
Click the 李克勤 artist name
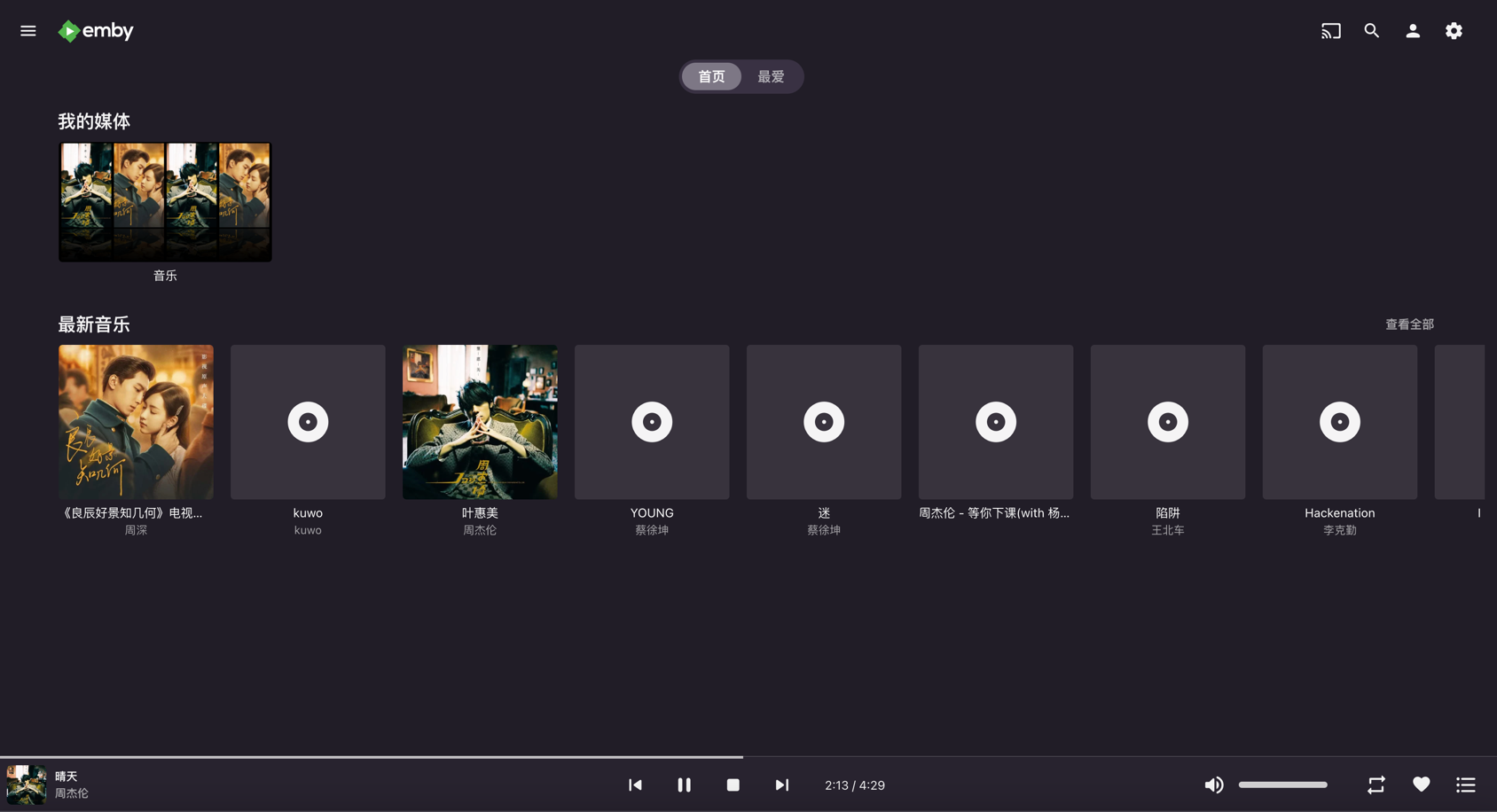click(1340, 530)
